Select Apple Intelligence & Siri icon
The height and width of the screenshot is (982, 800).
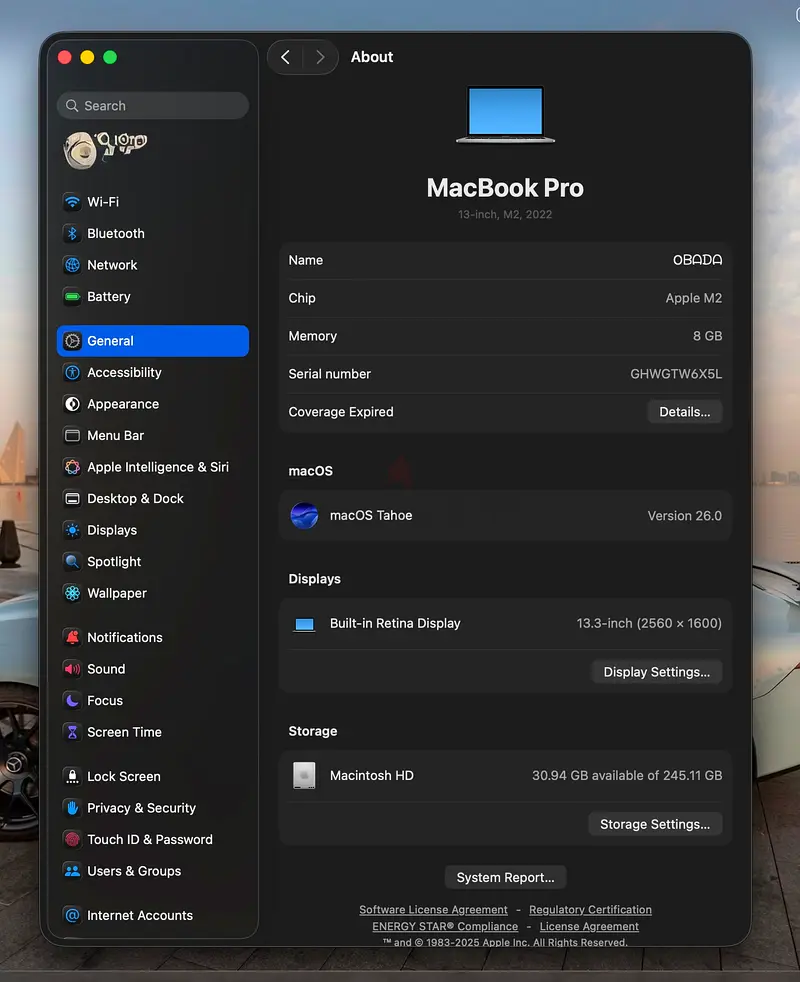73,467
